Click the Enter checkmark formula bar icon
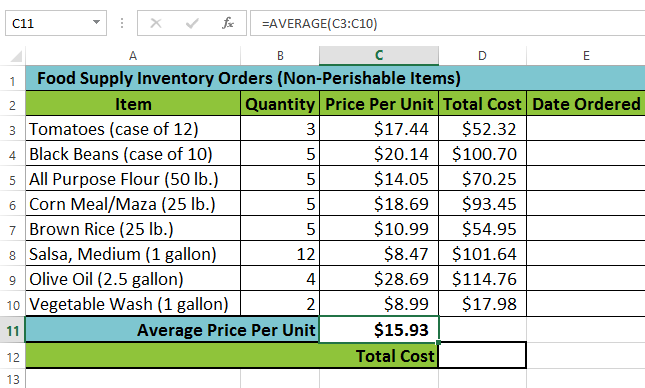This screenshot has width=645, height=388. [x=192, y=23]
